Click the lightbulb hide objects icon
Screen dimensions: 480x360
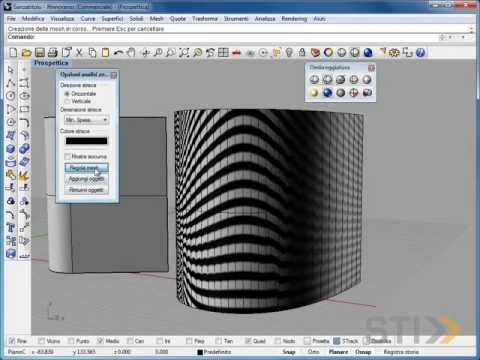pos(289,52)
